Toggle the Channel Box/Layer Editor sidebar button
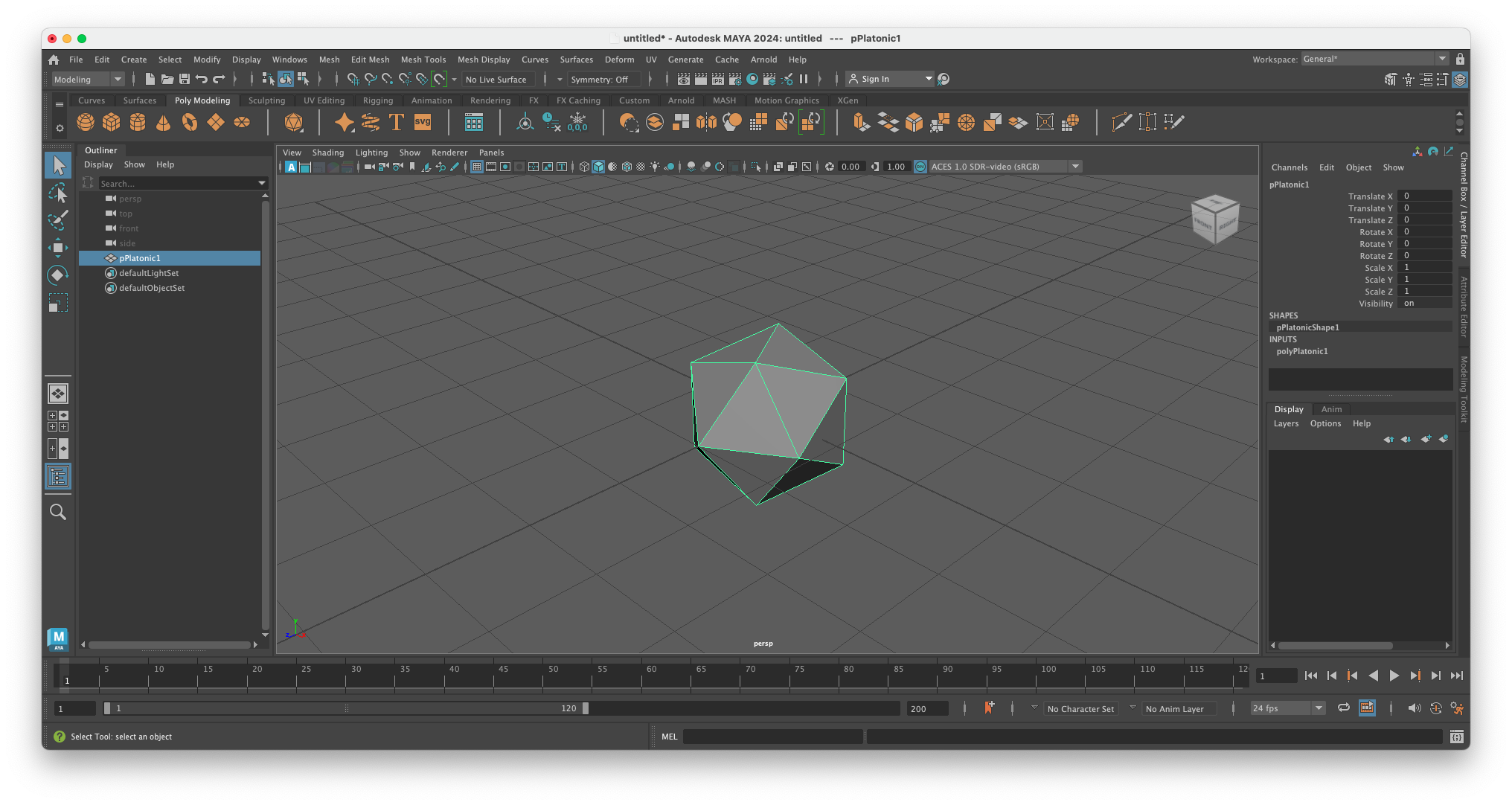Viewport: 1512px width, 805px height. (x=1460, y=79)
